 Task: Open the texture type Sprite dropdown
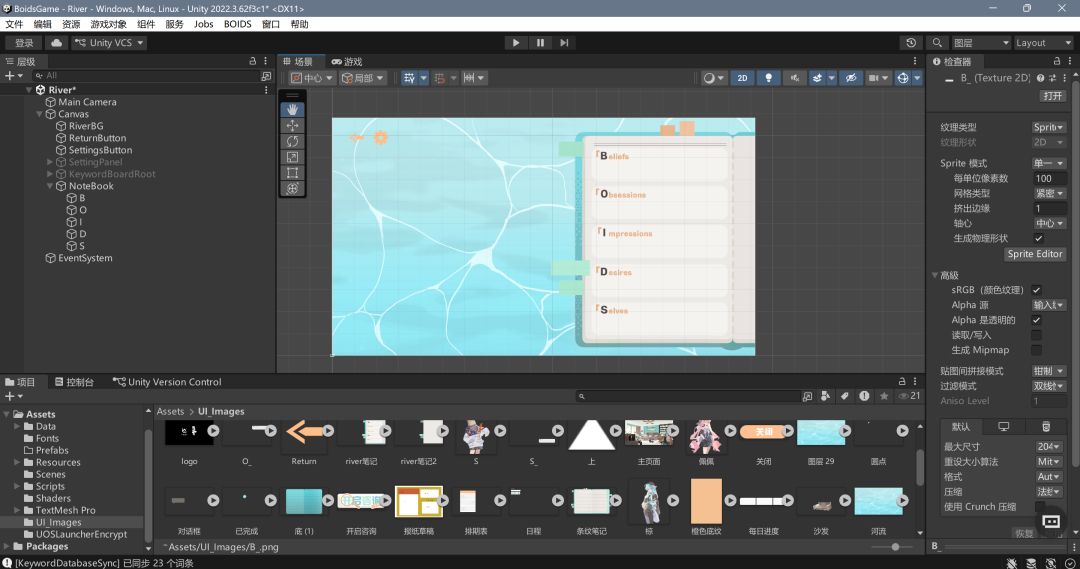(1048, 127)
